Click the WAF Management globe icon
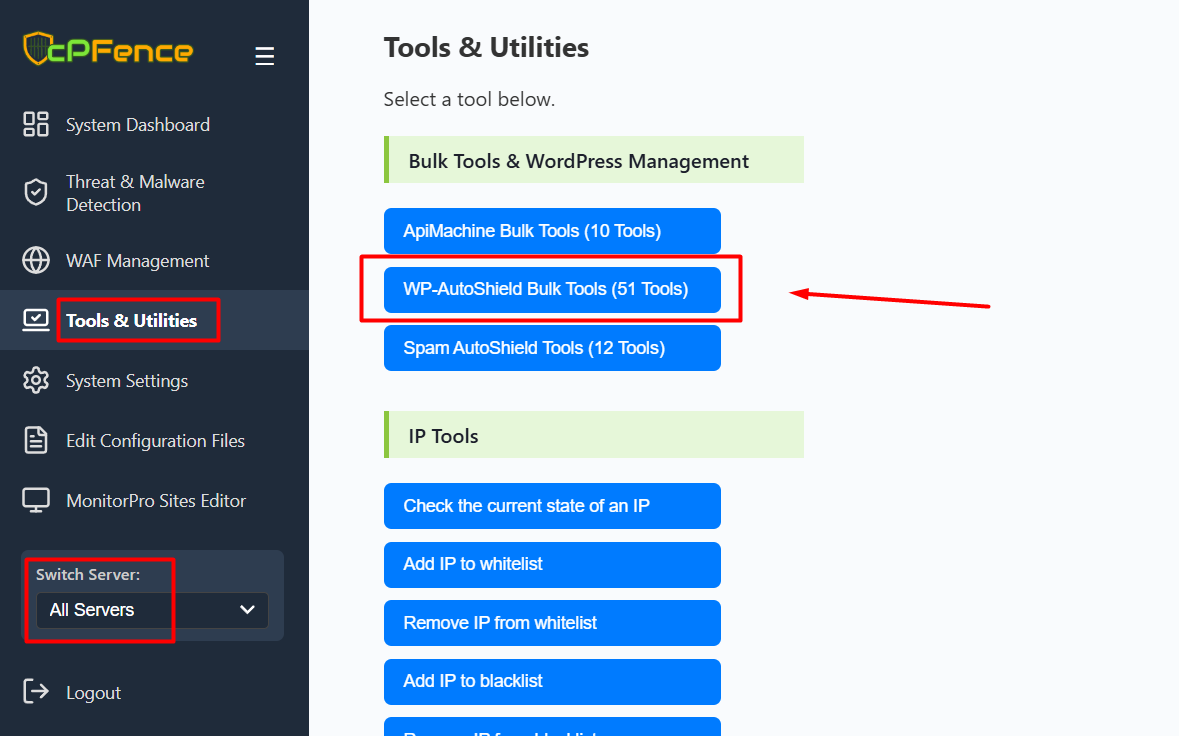The width and height of the screenshot is (1179, 736). (x=36, y=261)
